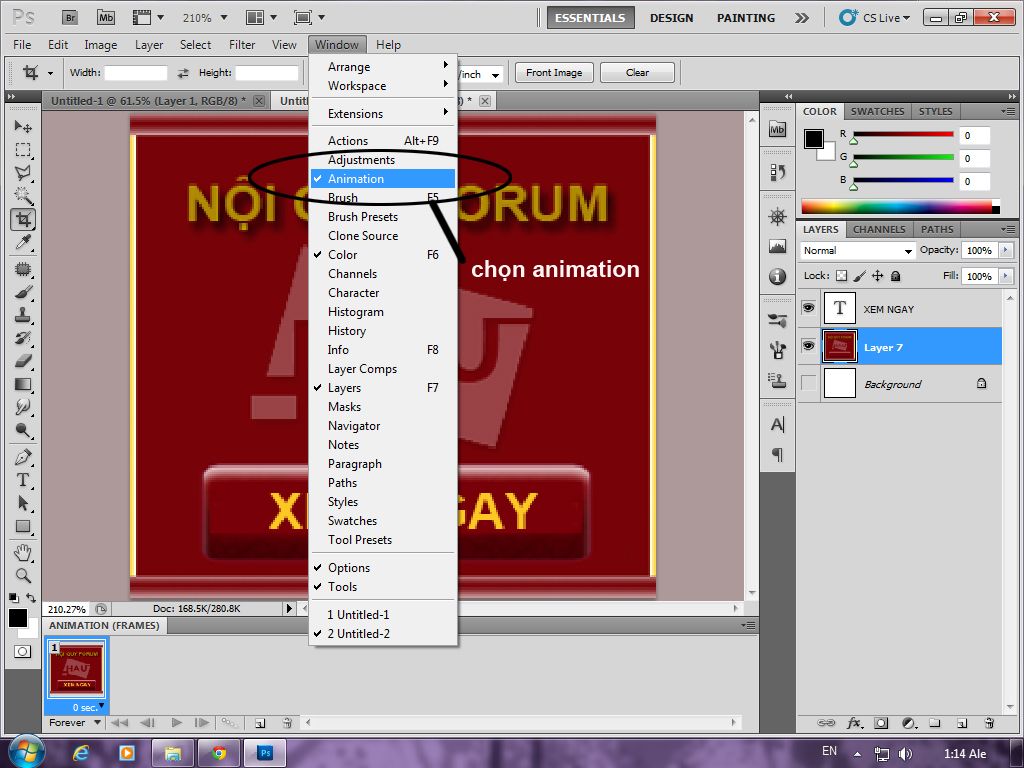The width and height of the screenshot is (1024, 768).
Task: Uncheck Layers in Window menu
Action: 383,387
